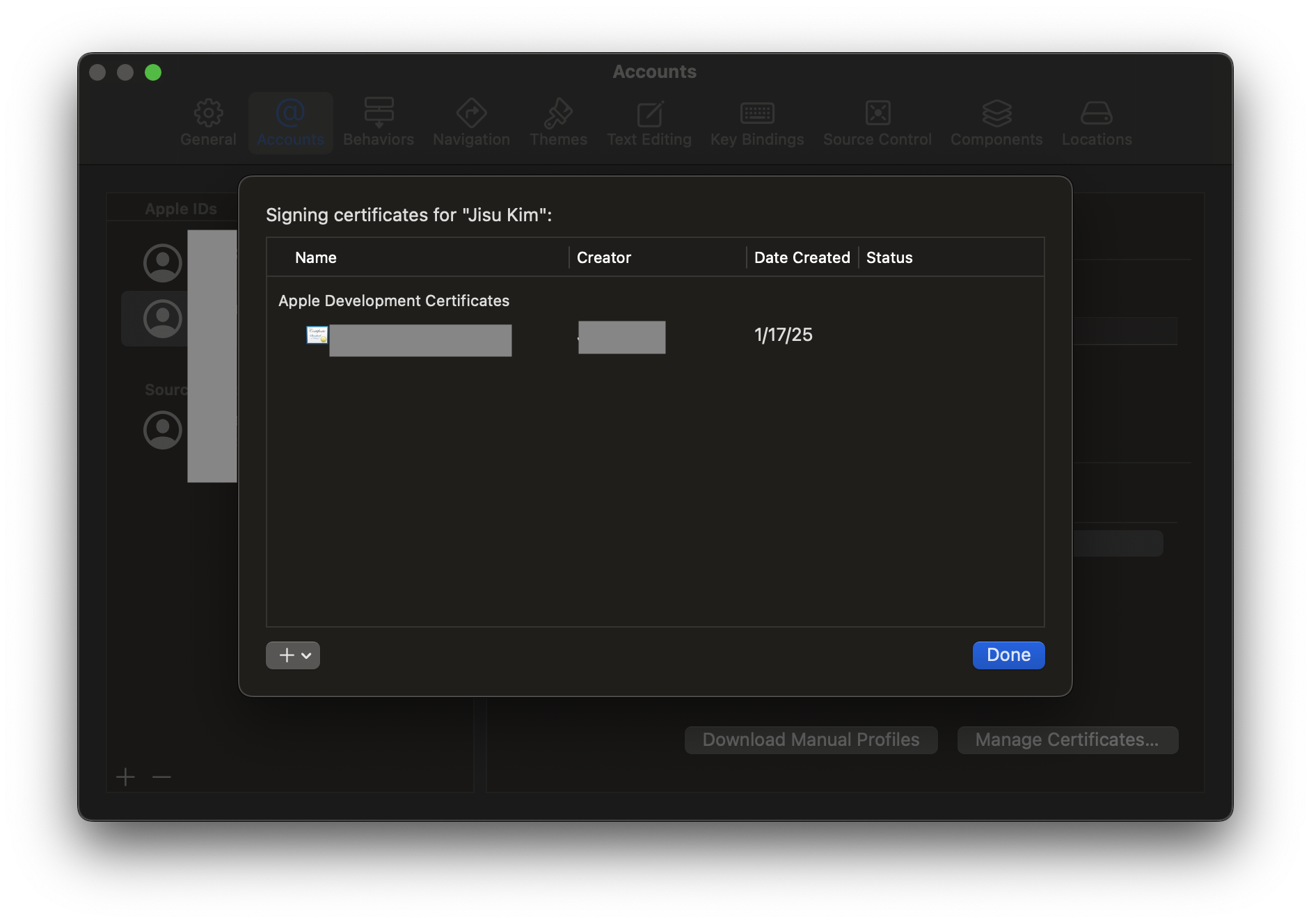Select the first Apple ID account avatar

point(163,263)
